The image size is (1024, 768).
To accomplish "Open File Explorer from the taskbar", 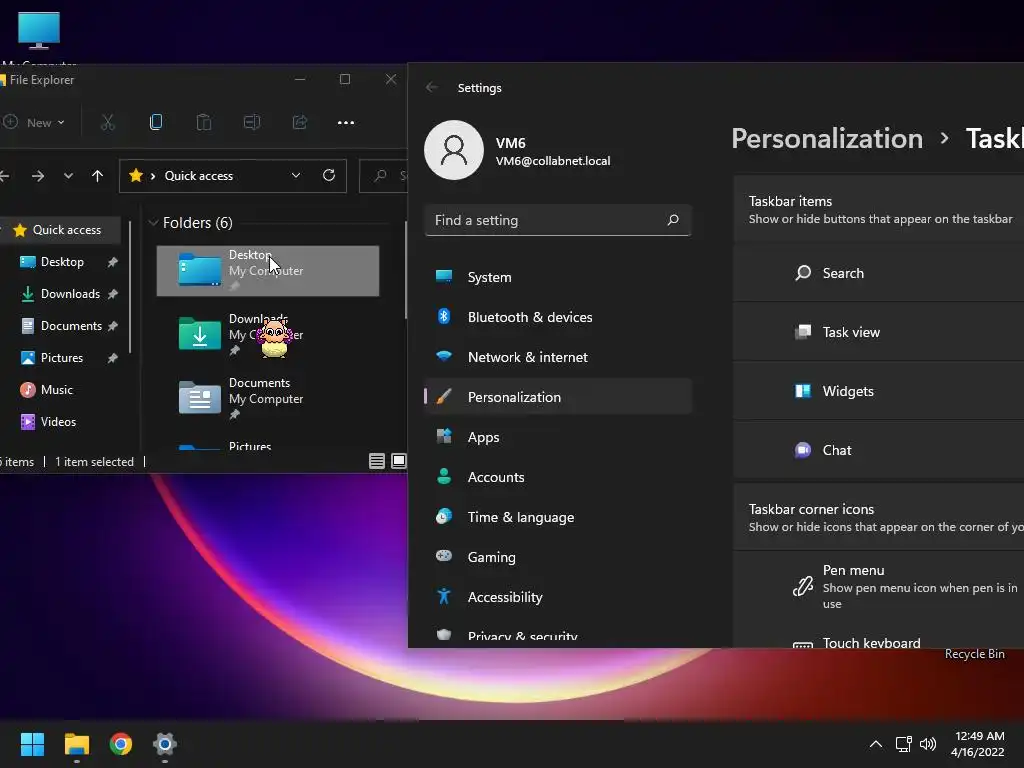I will pyautogui.click(x=76, y=744).
